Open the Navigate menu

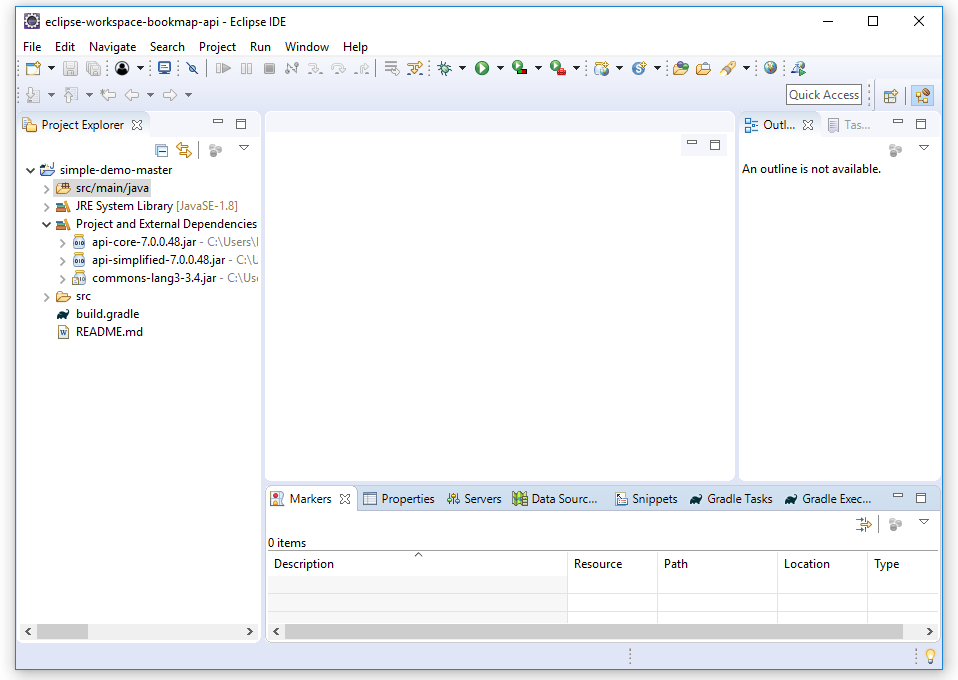(x=112, y=47)
